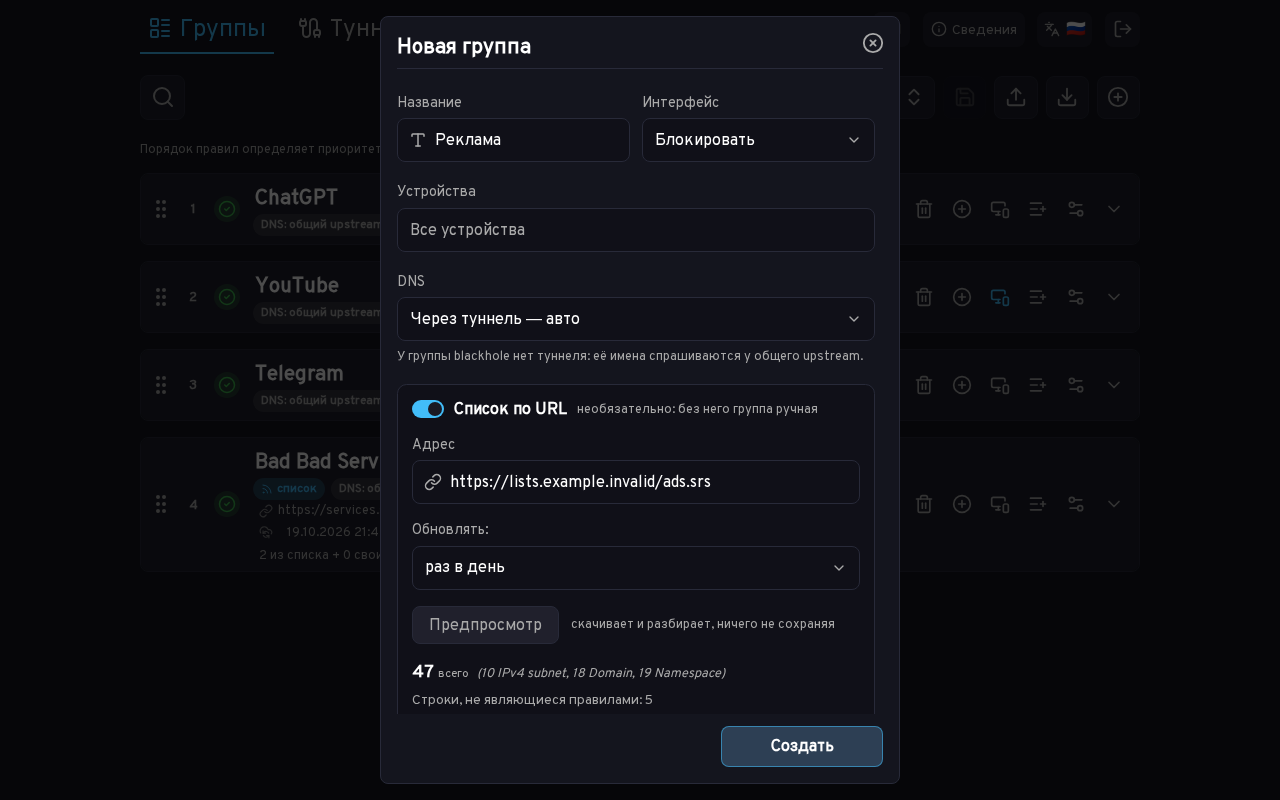The width and height of the screenshot is (1280, 800).
Task: Click the devices icon in ChatGPT row
Action: tap(1000, 209)
